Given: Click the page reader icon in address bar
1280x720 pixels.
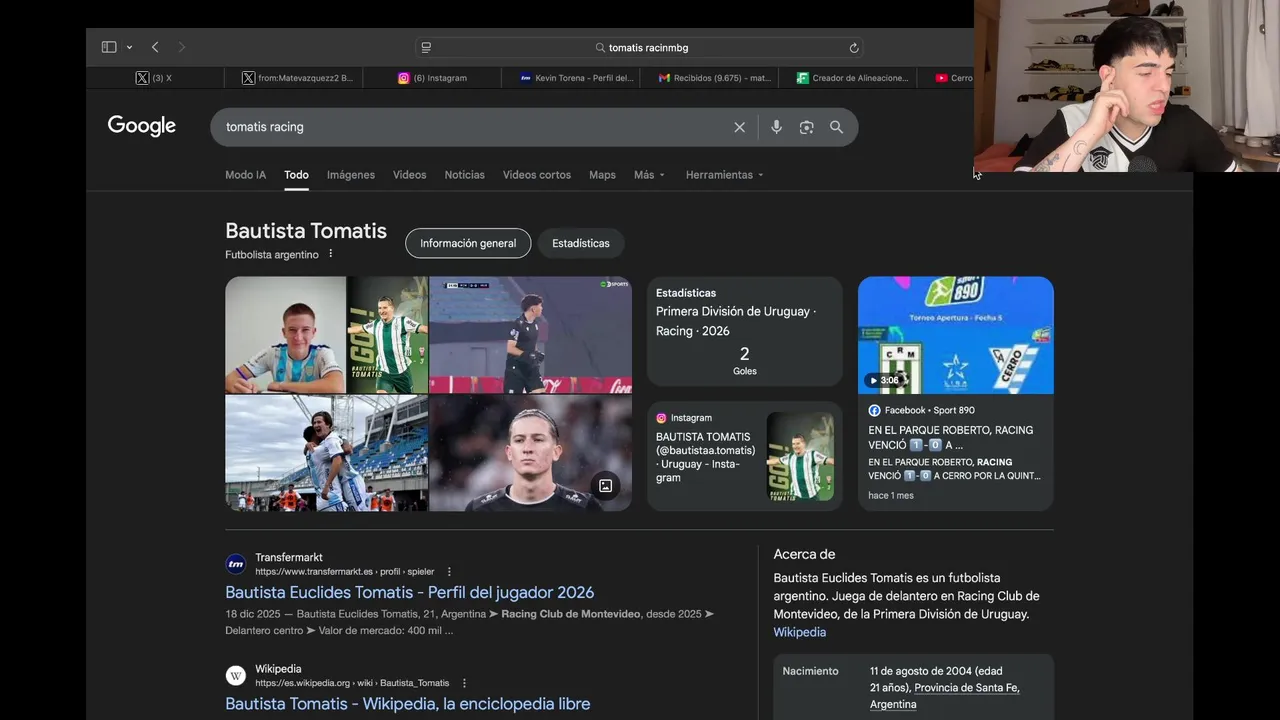Looking at the screenshot, I should pyautogui.click(x=426, y=47).
